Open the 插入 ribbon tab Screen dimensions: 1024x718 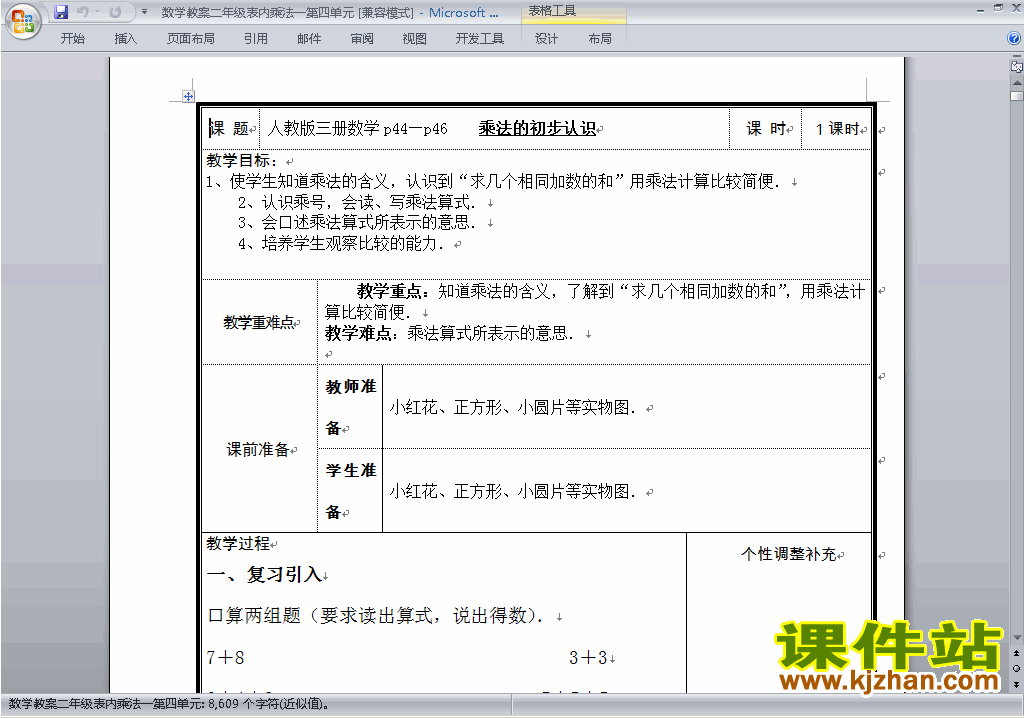tap(125, 39)
